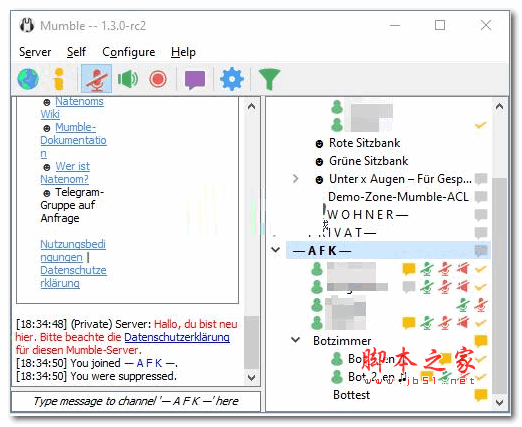Click the Telegram-Gruppe auf Anfrage text
This screenshot has height=427, width=522.
[x=72, y=205]
